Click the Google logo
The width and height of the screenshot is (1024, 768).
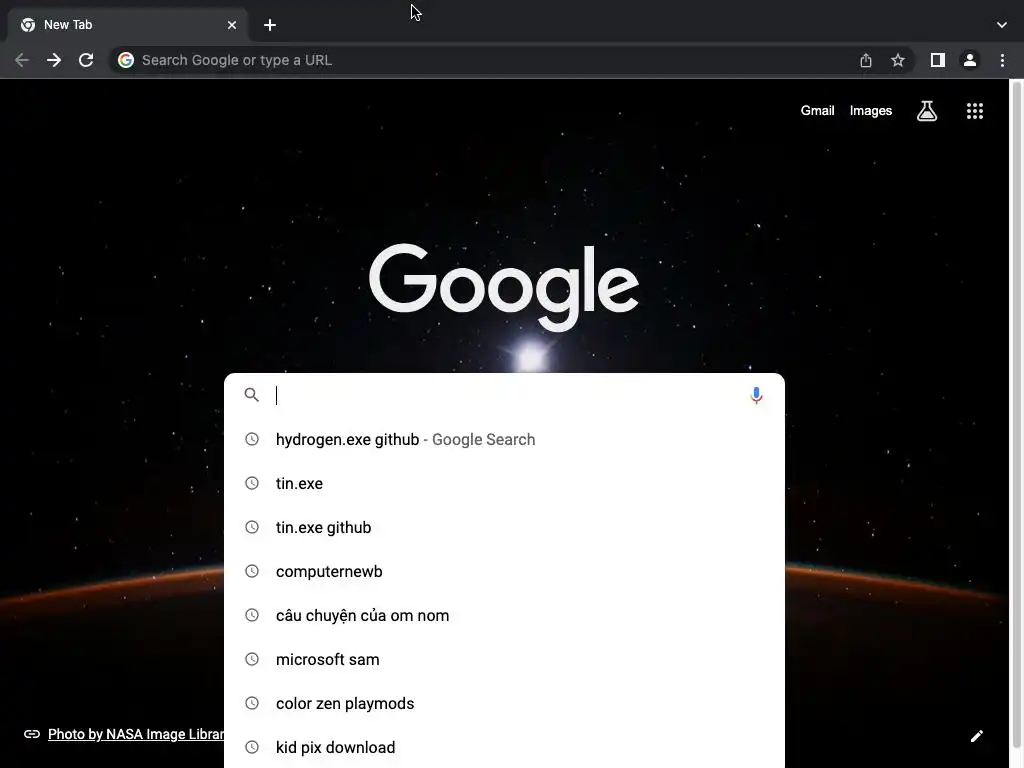coord(504,287)
